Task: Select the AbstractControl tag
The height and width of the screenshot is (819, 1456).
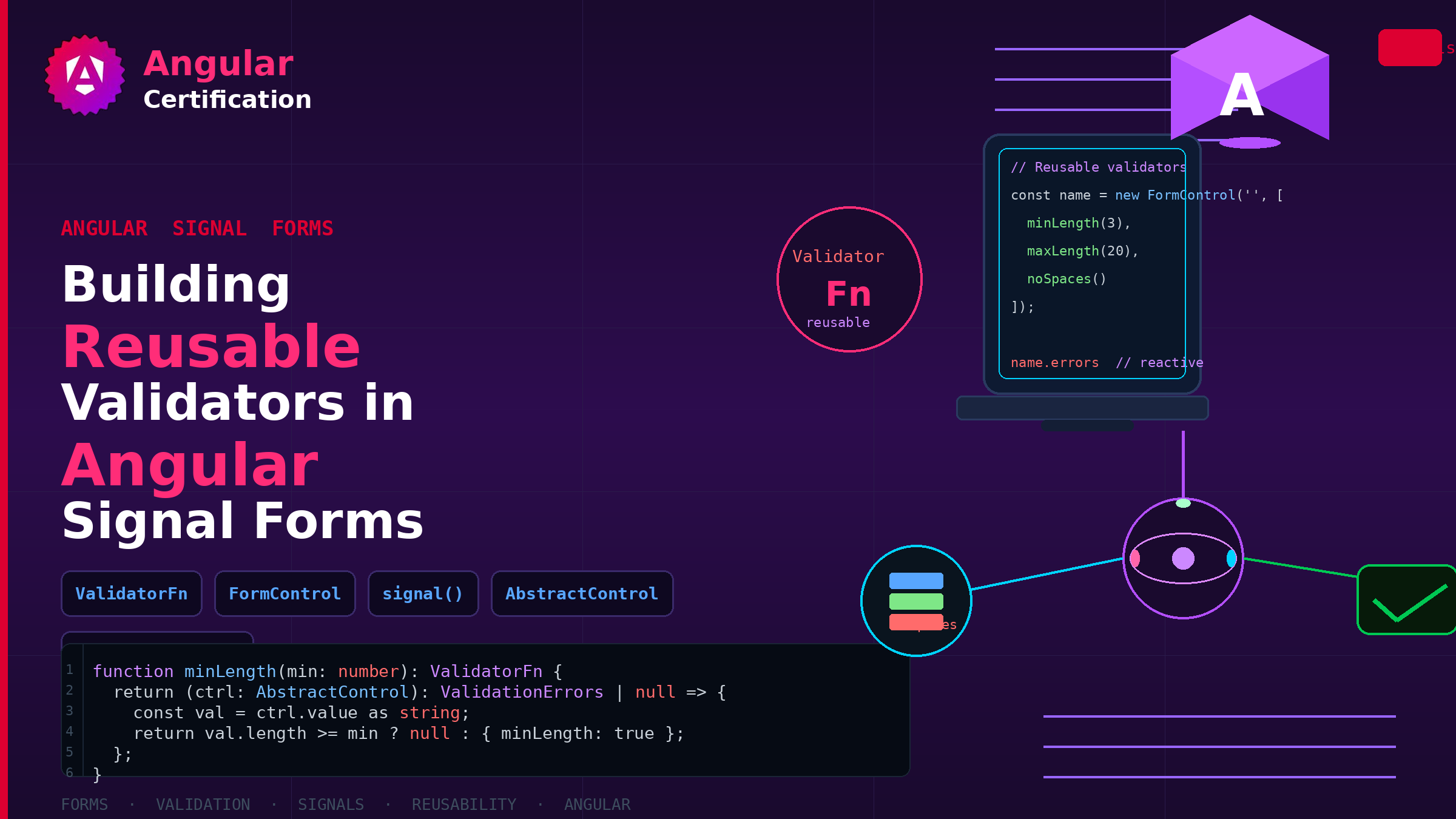Action: click(x=582, y=594)
